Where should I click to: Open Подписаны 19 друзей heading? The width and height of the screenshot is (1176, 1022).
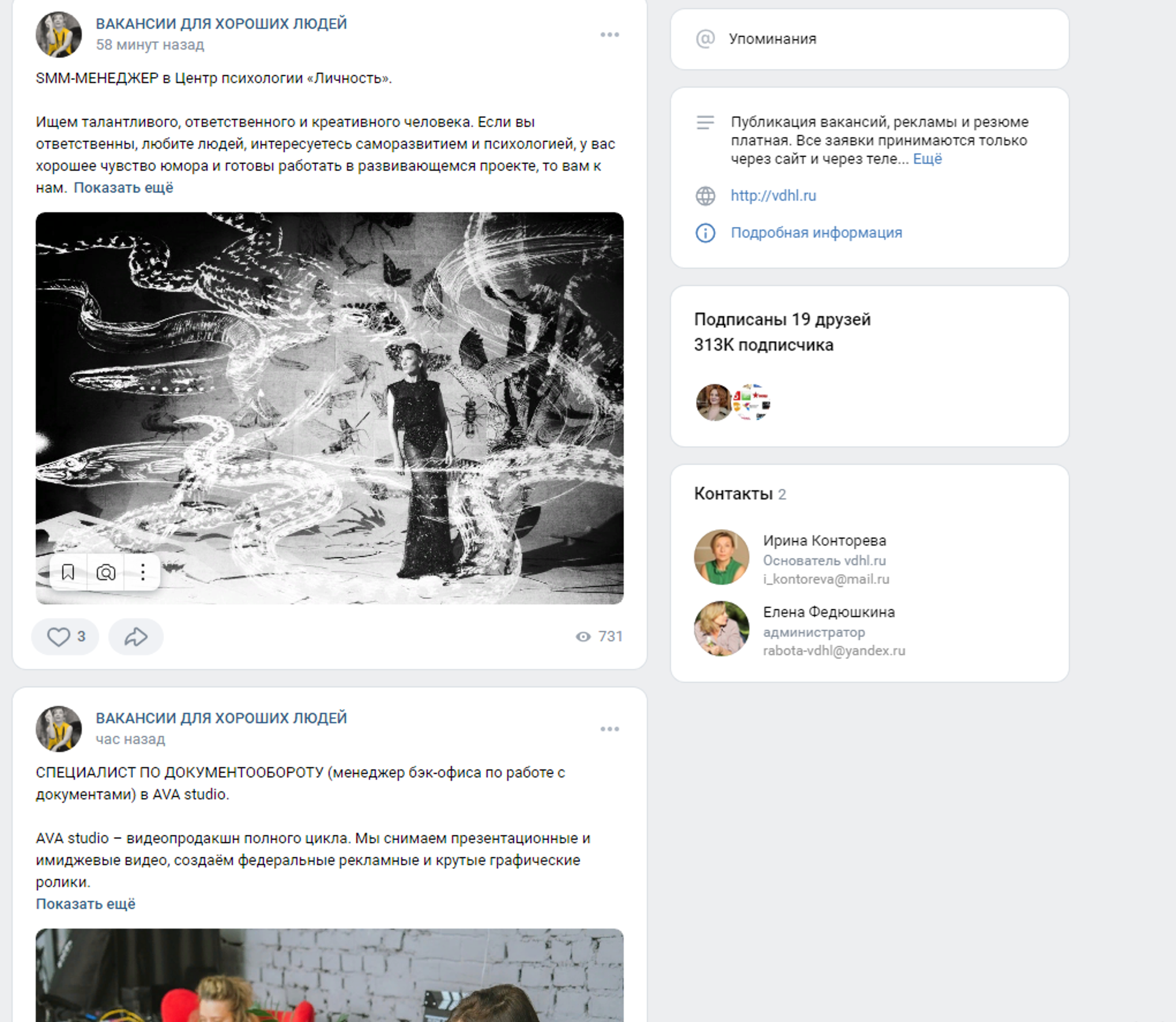tap(782, 320)
